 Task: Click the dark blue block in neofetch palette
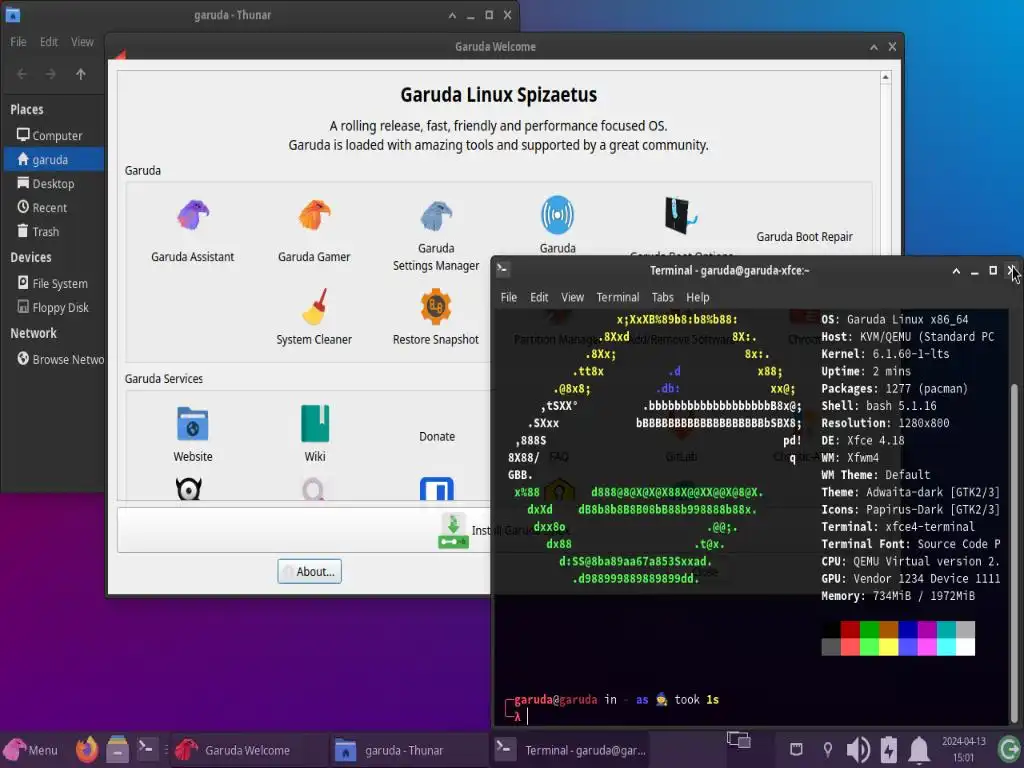coord(907,630)
